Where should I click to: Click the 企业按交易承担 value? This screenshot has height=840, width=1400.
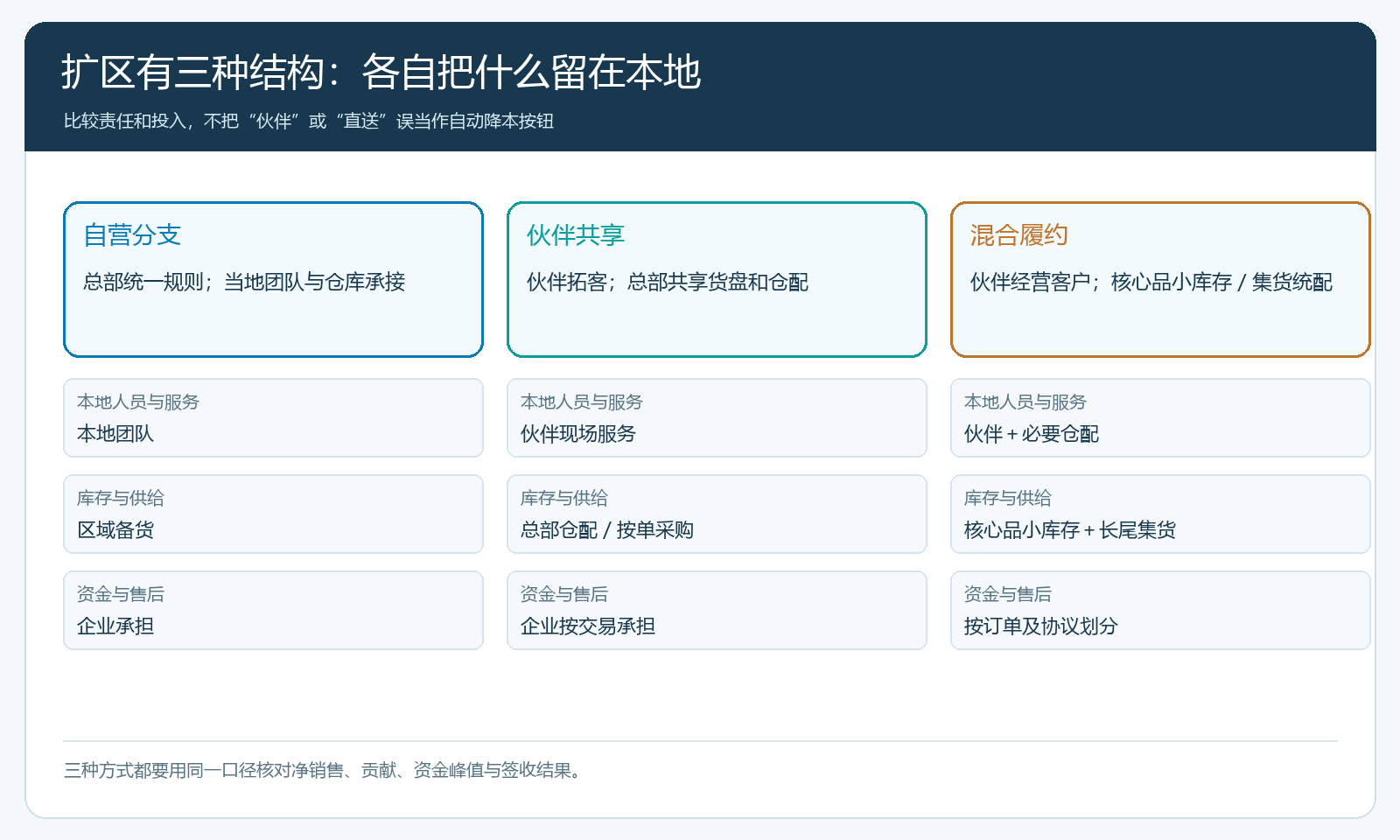point(588,626)
